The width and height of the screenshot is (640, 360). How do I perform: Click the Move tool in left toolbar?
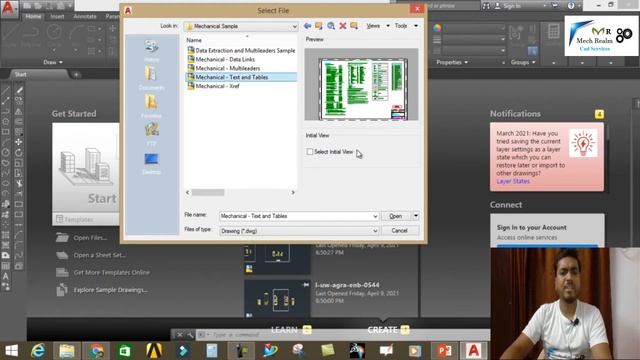[x=19, y=142]
